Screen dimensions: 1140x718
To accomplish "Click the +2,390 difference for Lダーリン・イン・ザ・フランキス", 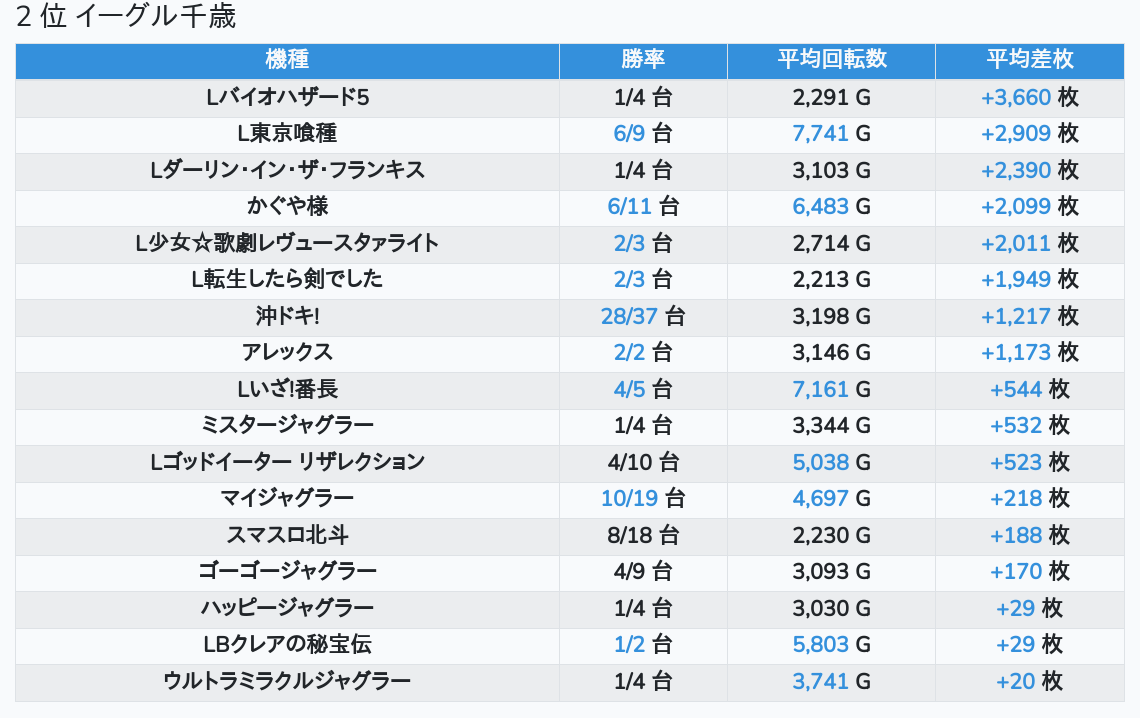I will click(x=1015, y=171).
